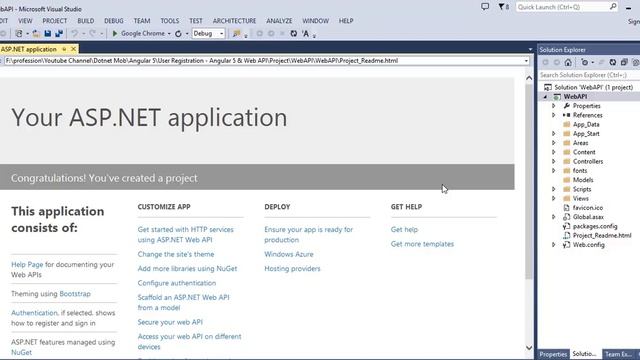
Task: Click the 'Help Page' link
Action: 27,264
